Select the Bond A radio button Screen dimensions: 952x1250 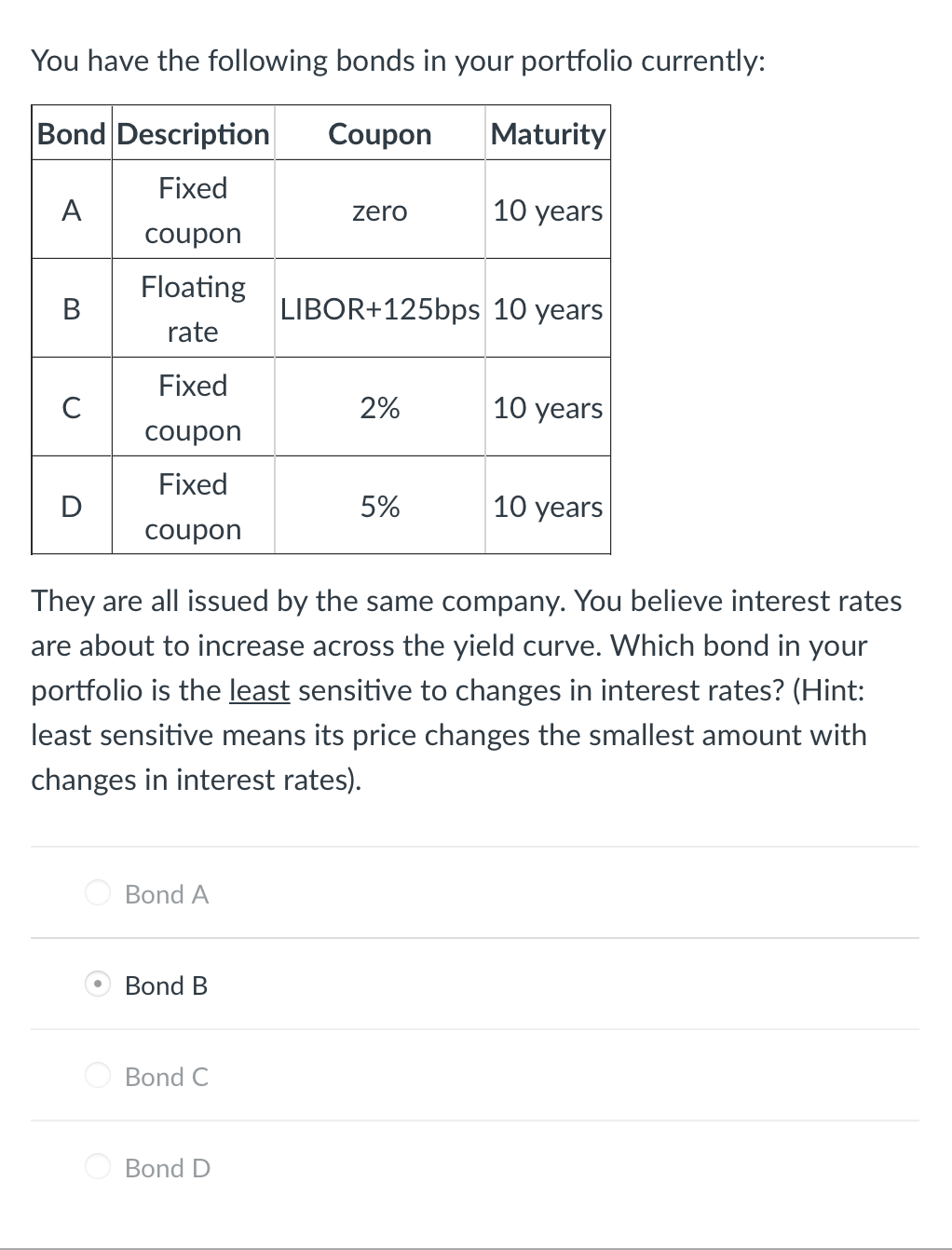(x=97, y=893)
